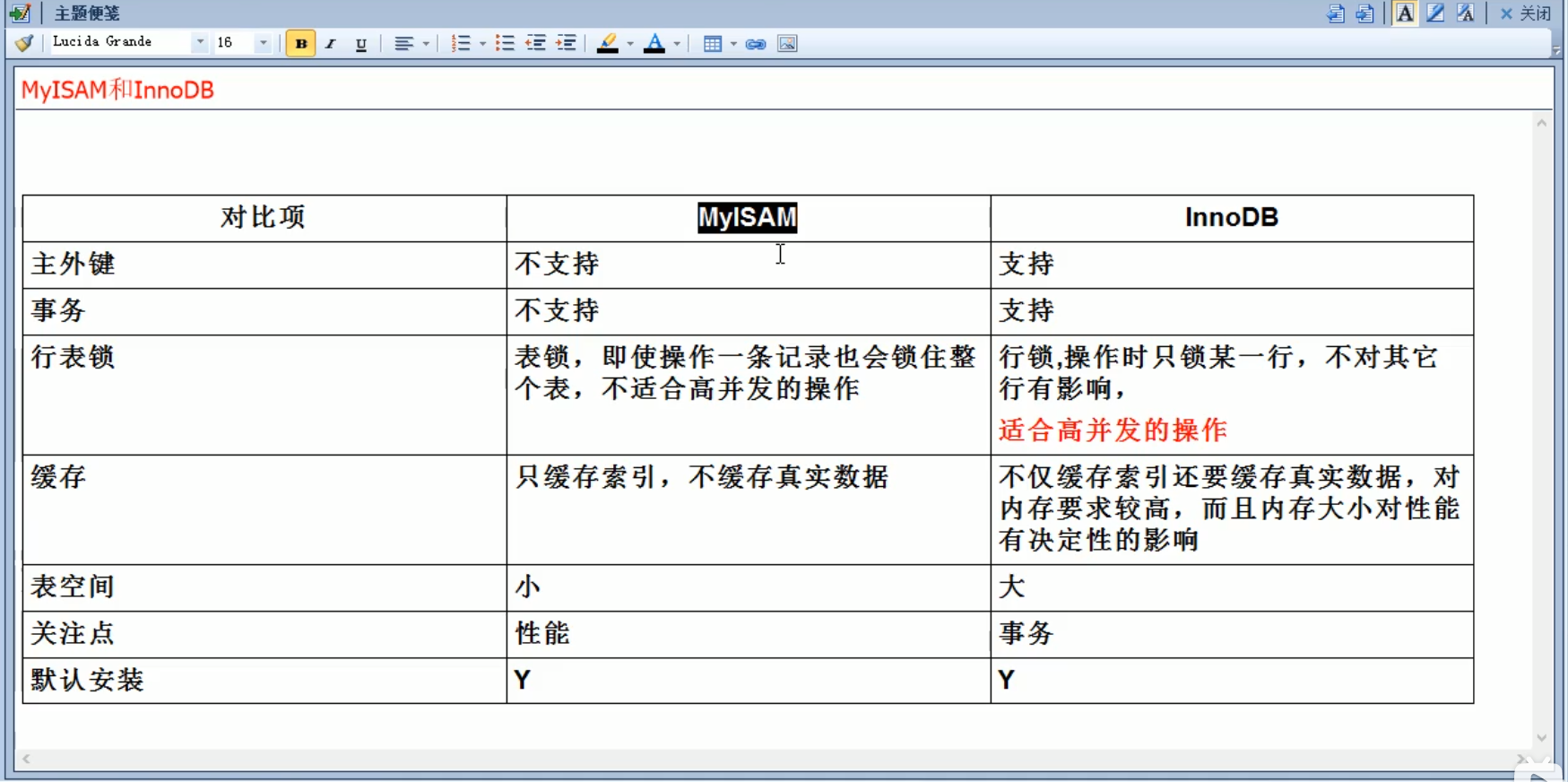Toggle underline formatting

click(360, 44)
